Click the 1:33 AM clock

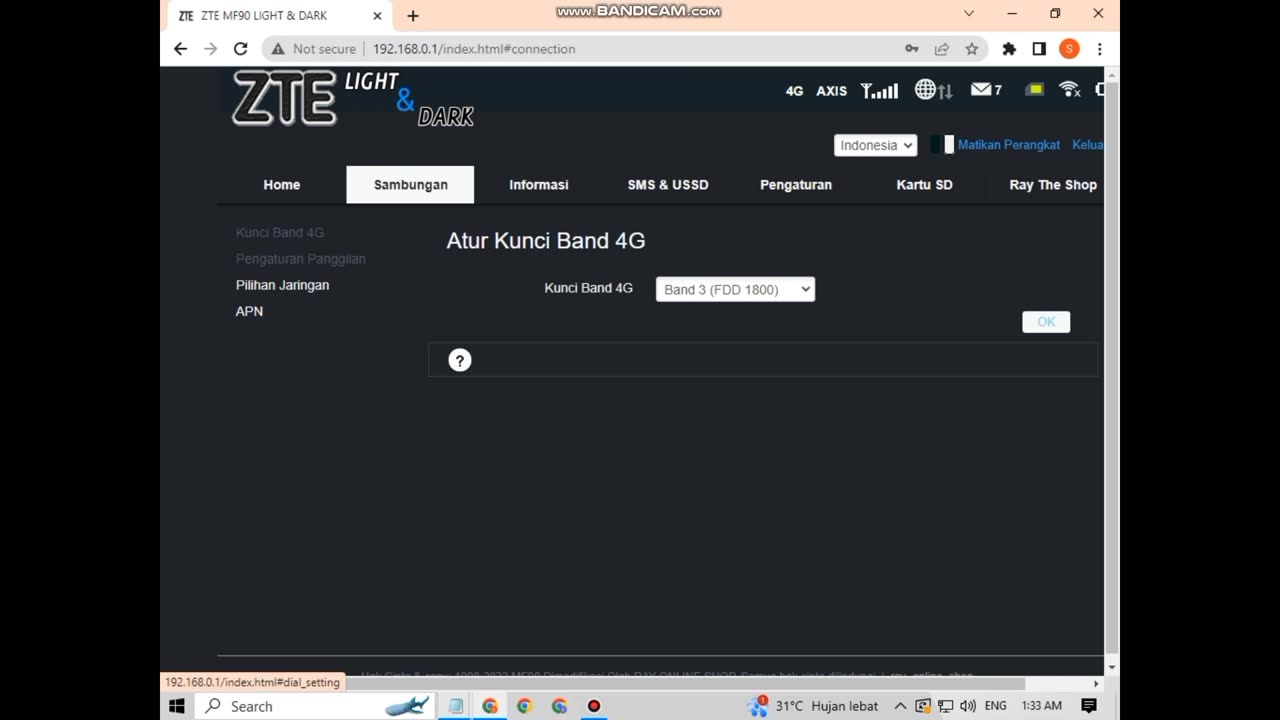point(1041,706)
